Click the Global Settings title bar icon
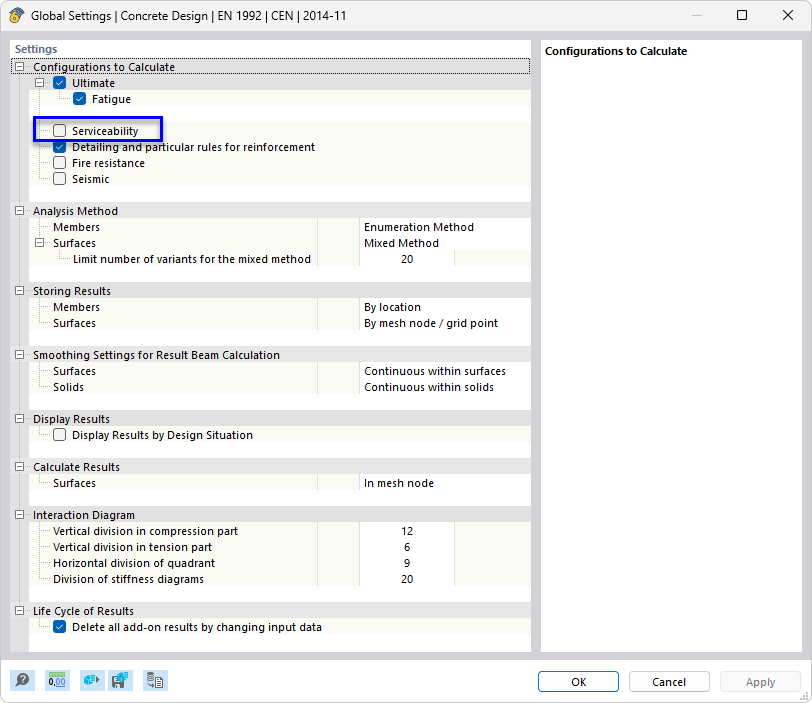This screenshot has height=703, width=812. 17,16
